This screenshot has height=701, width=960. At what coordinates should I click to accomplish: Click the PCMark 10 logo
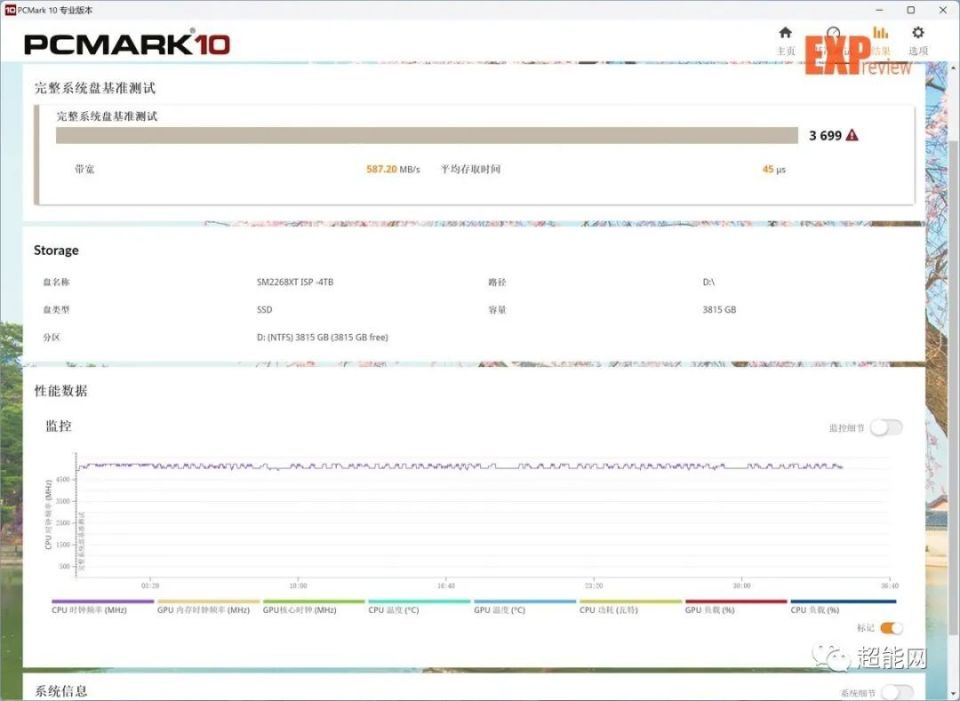pos(127,44)
